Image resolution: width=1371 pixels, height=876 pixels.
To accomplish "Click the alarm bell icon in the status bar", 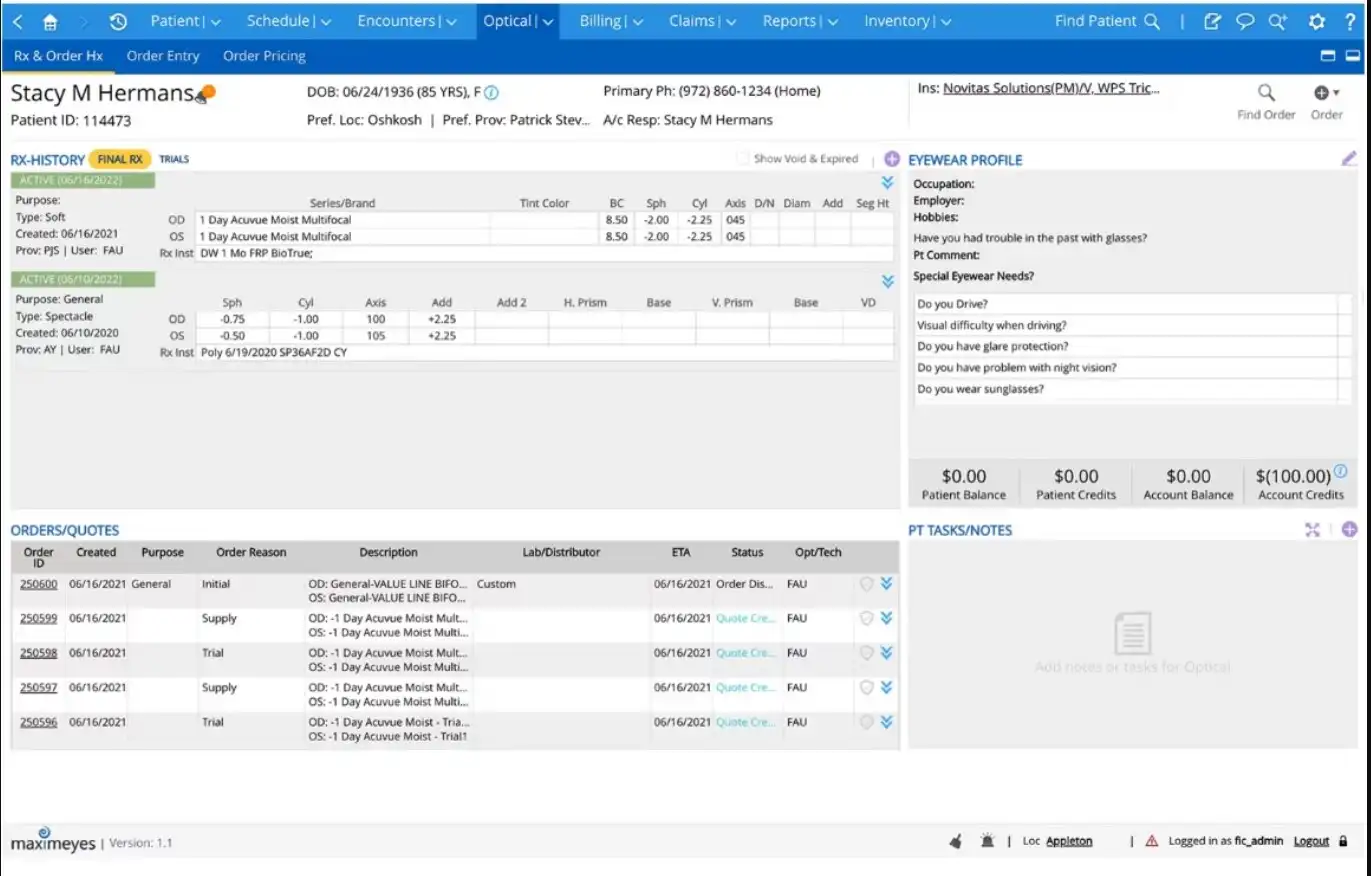I will 987,841.
